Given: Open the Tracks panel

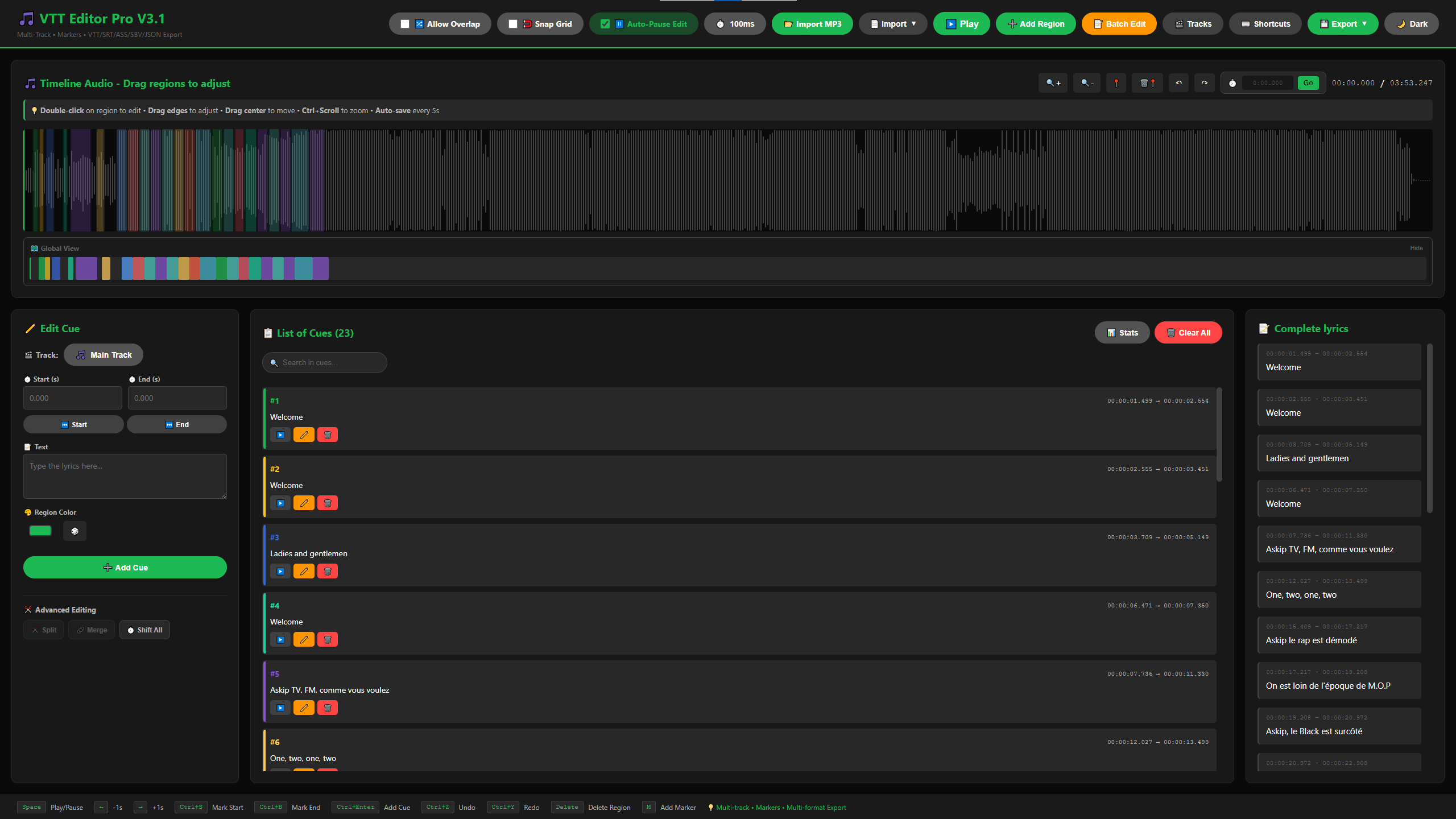Looking at the screenshot, I should (x=1193, y=24).
